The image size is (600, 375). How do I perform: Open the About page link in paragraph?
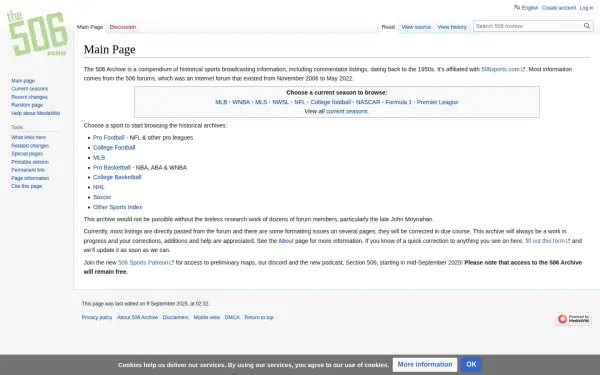click(x=286, y=241)
